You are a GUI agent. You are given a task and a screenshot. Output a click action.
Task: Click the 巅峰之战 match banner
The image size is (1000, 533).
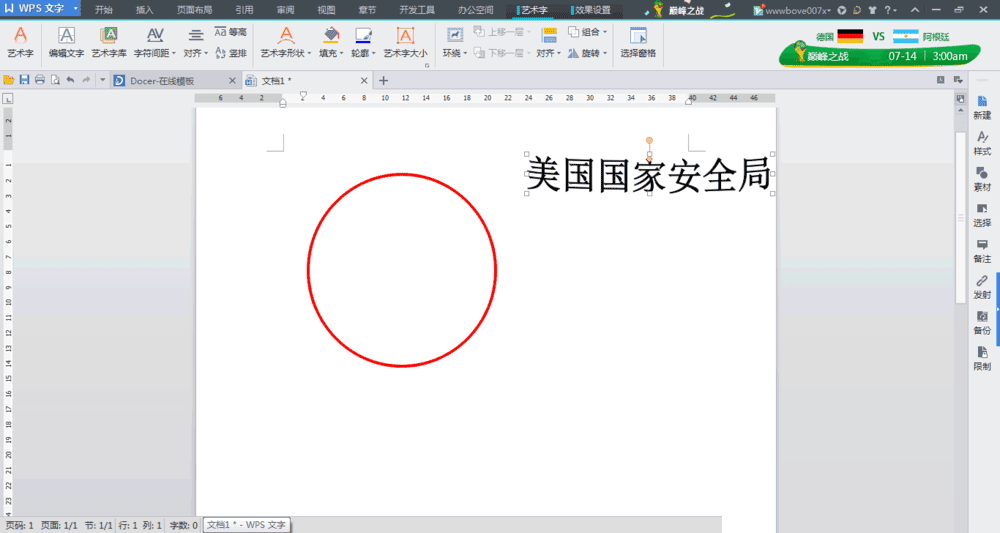click(x=879, y=48)
